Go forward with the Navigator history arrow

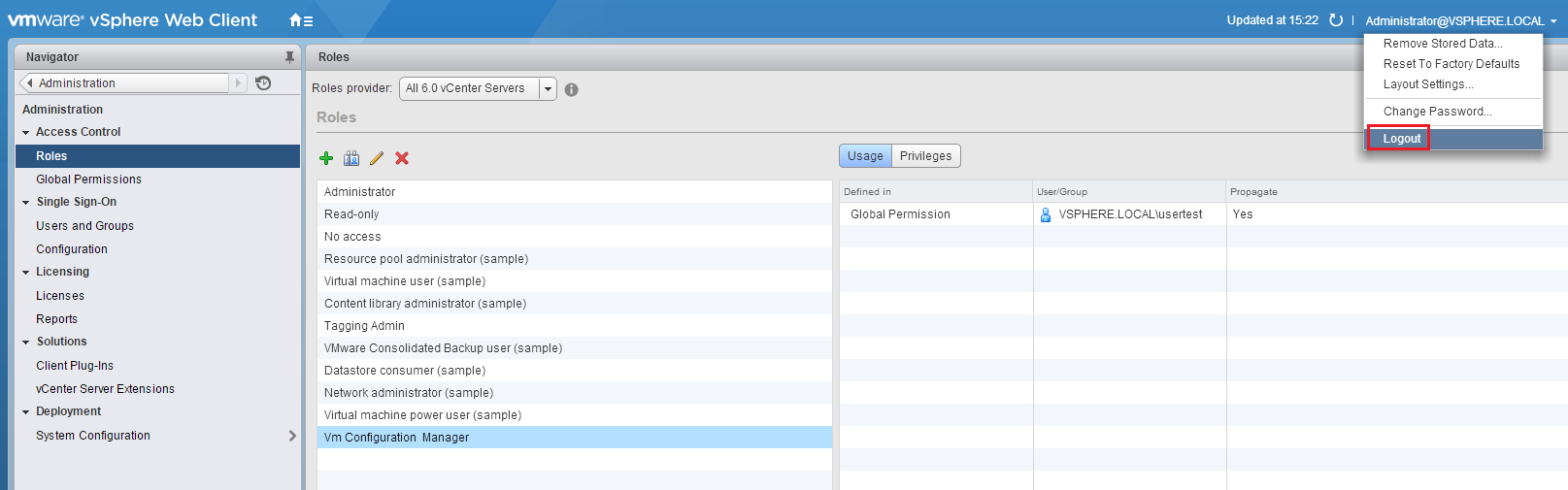tap(238, 83)
